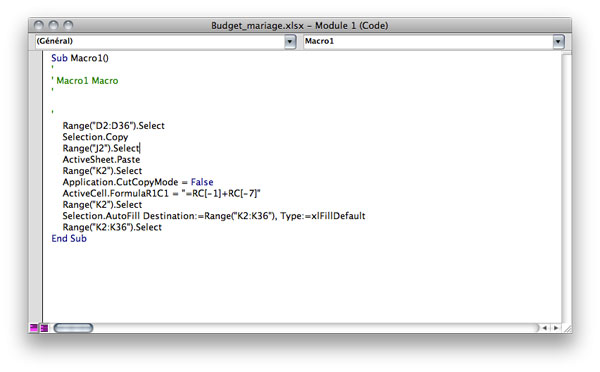Open the Macro1 procedure dropdown arrow
This screenshot has height=372, width=600.
(559, 41)
